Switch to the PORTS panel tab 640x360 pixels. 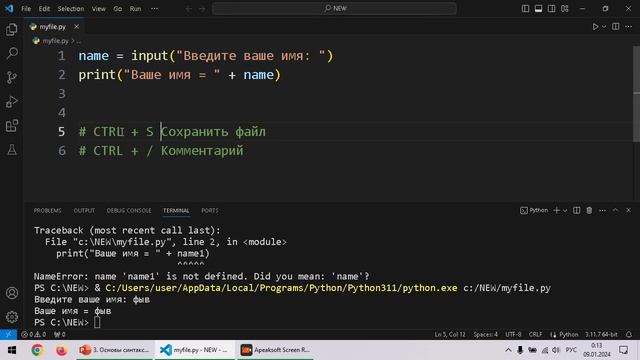(x=210, y=210)
